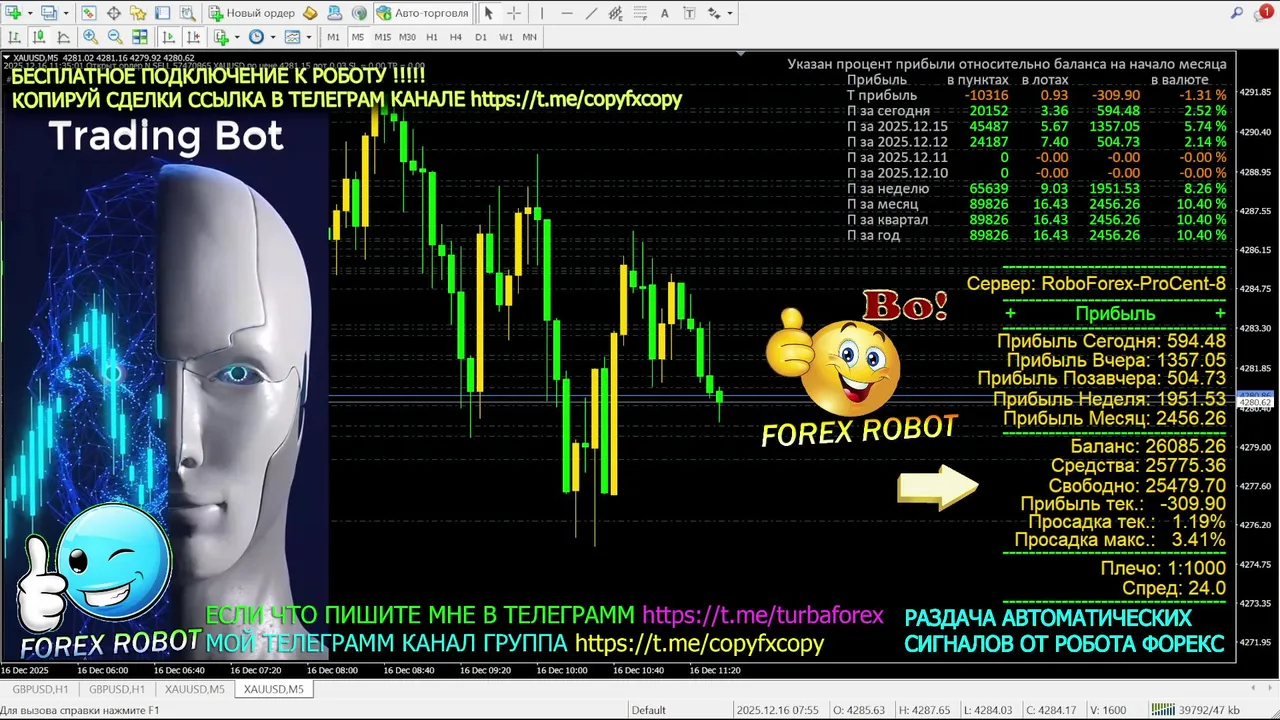Open the MQL5 community user icon

click(x=334, y=13)
